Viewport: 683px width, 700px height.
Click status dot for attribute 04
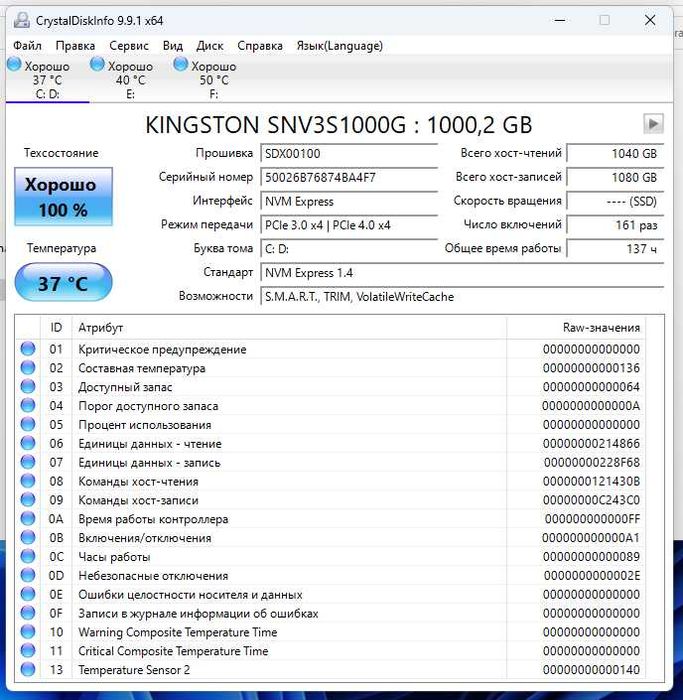tap(28, 405)
